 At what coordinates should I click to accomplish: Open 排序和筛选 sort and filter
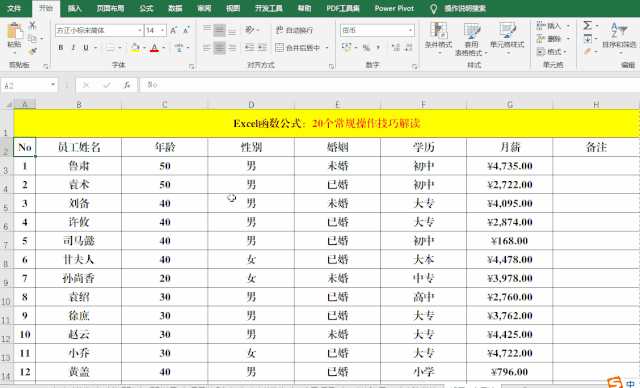coord(620,37)
